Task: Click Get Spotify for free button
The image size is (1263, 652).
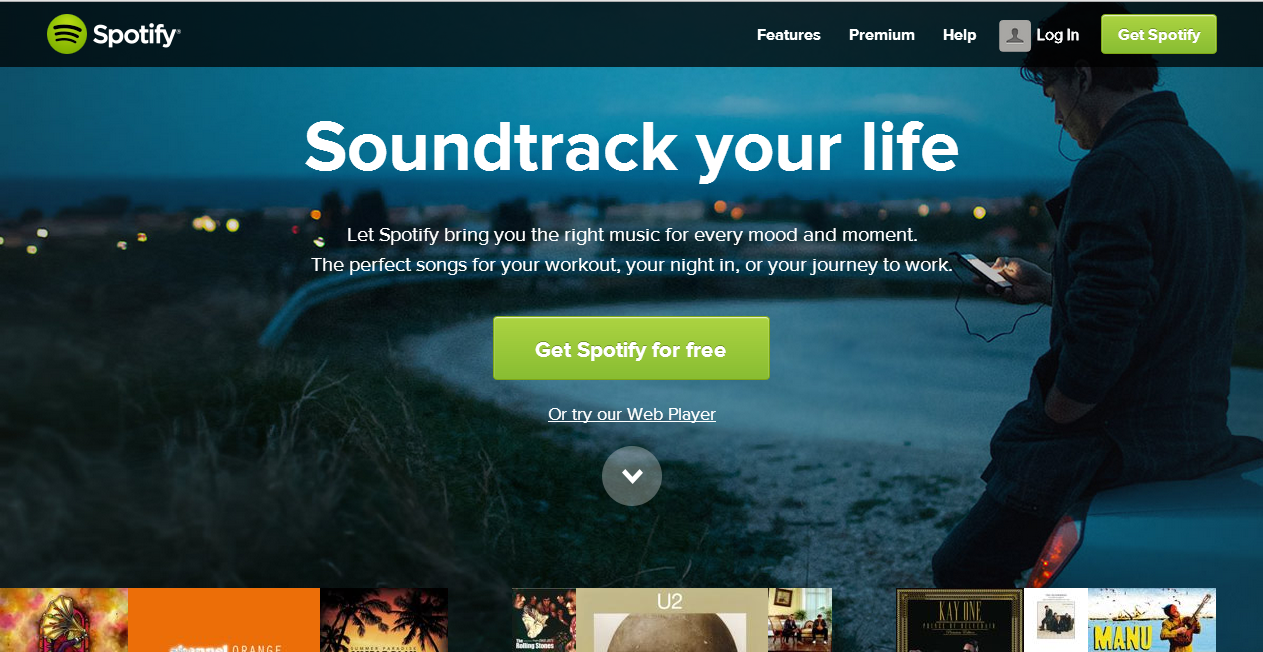Action: [631, 348]
